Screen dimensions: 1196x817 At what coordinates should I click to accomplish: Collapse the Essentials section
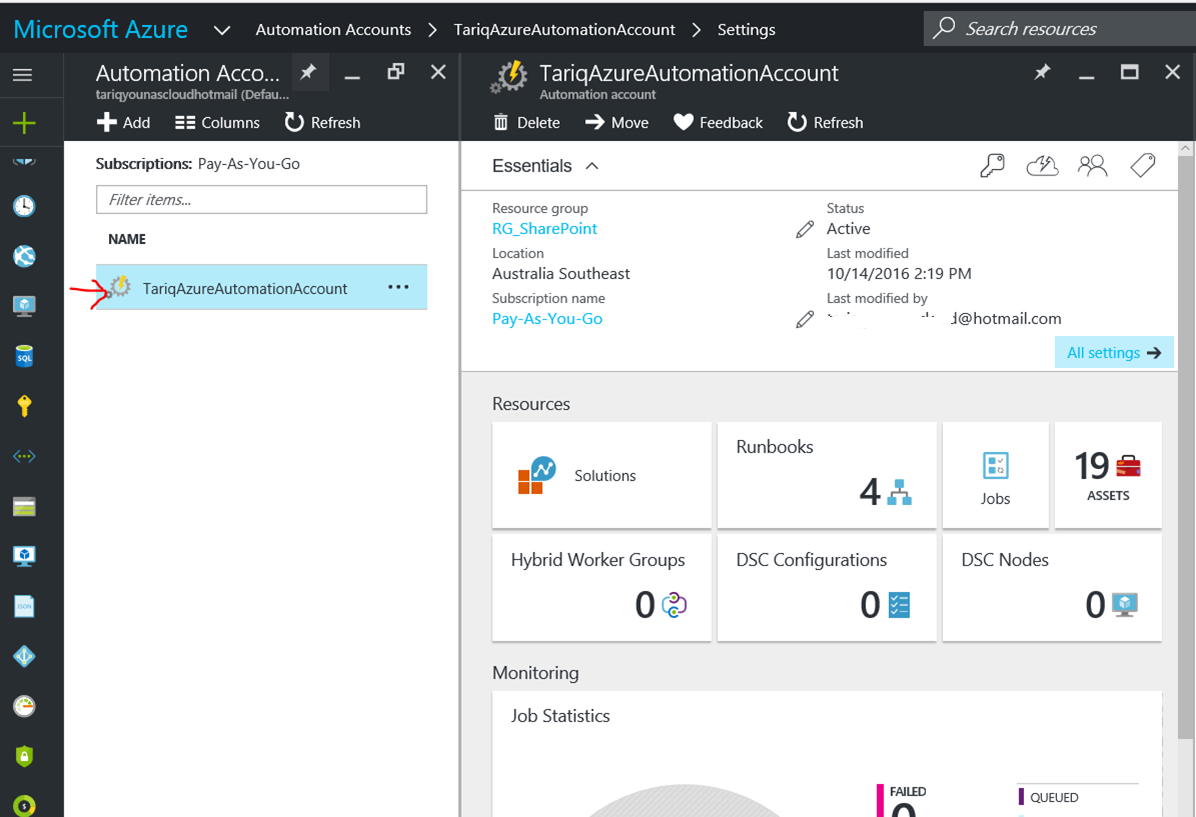pyautogui.click(x=592, y=166)
